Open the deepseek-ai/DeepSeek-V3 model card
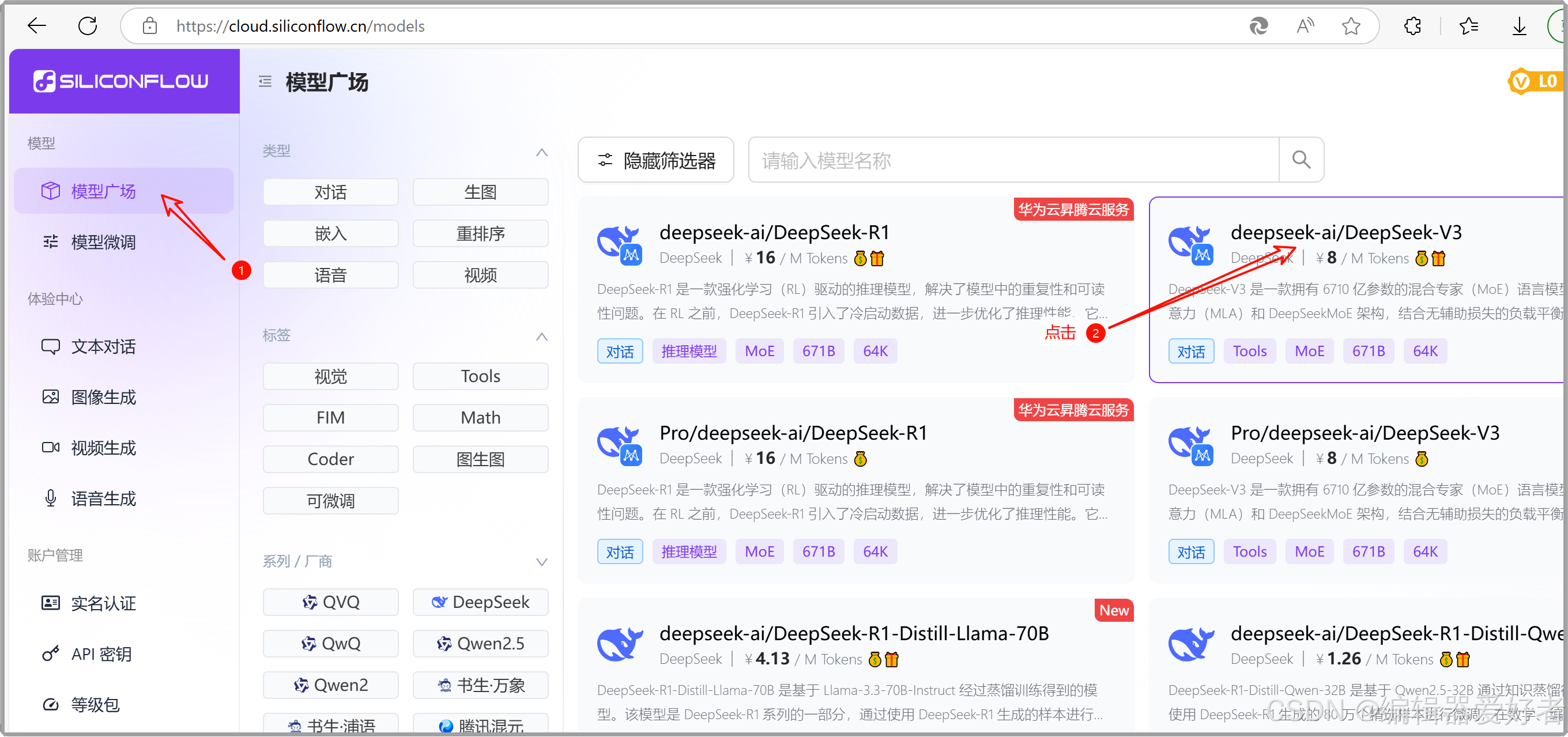 (x=1345, y=232)
